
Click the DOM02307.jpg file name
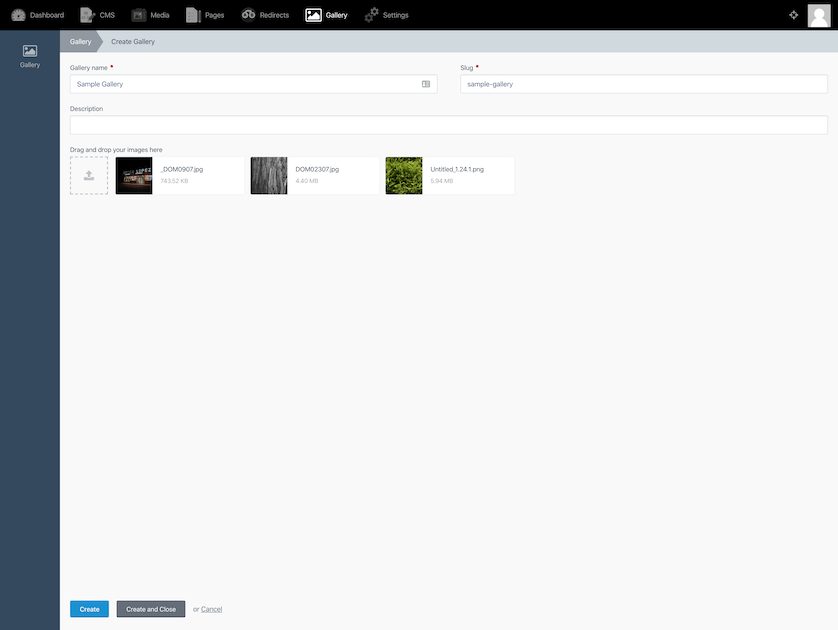click(317, 169)
